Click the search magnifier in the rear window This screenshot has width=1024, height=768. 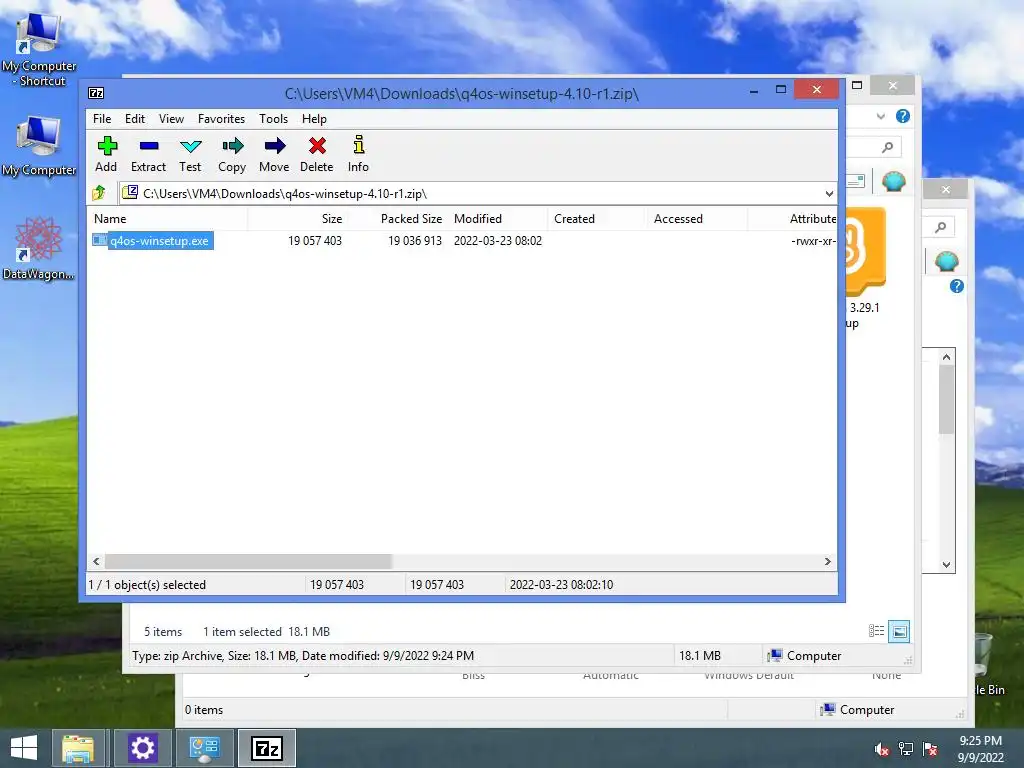click(x=940, y=227)
